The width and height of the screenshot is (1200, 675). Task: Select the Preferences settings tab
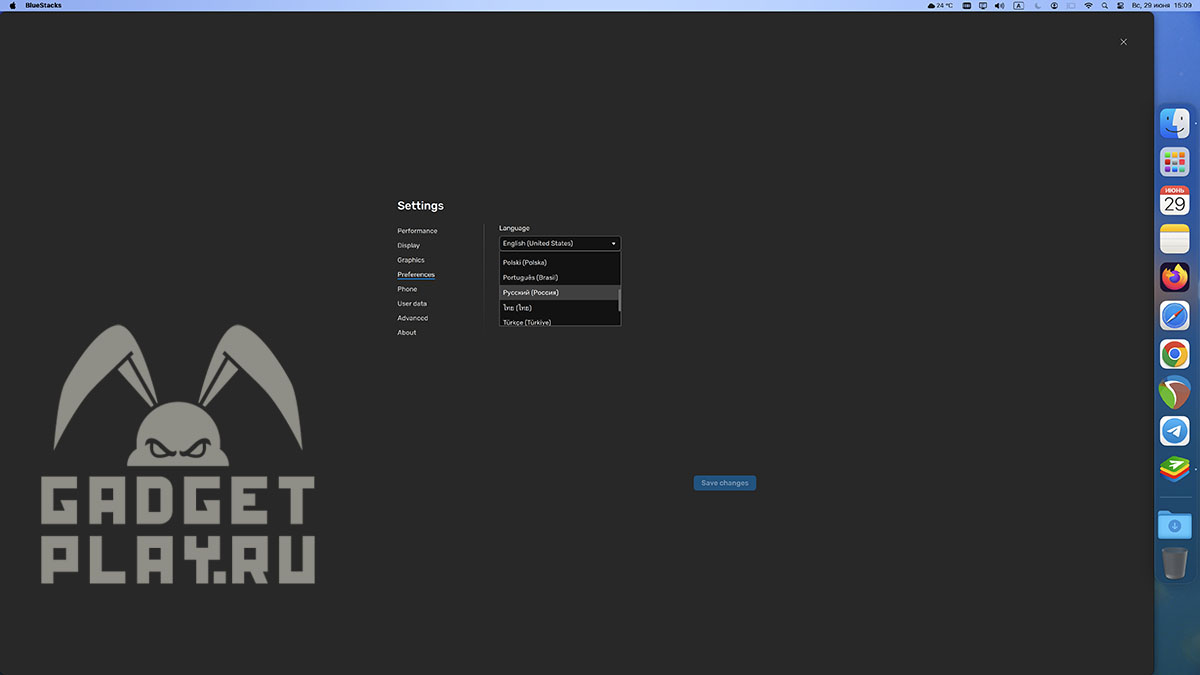click(x=416, y=274)
